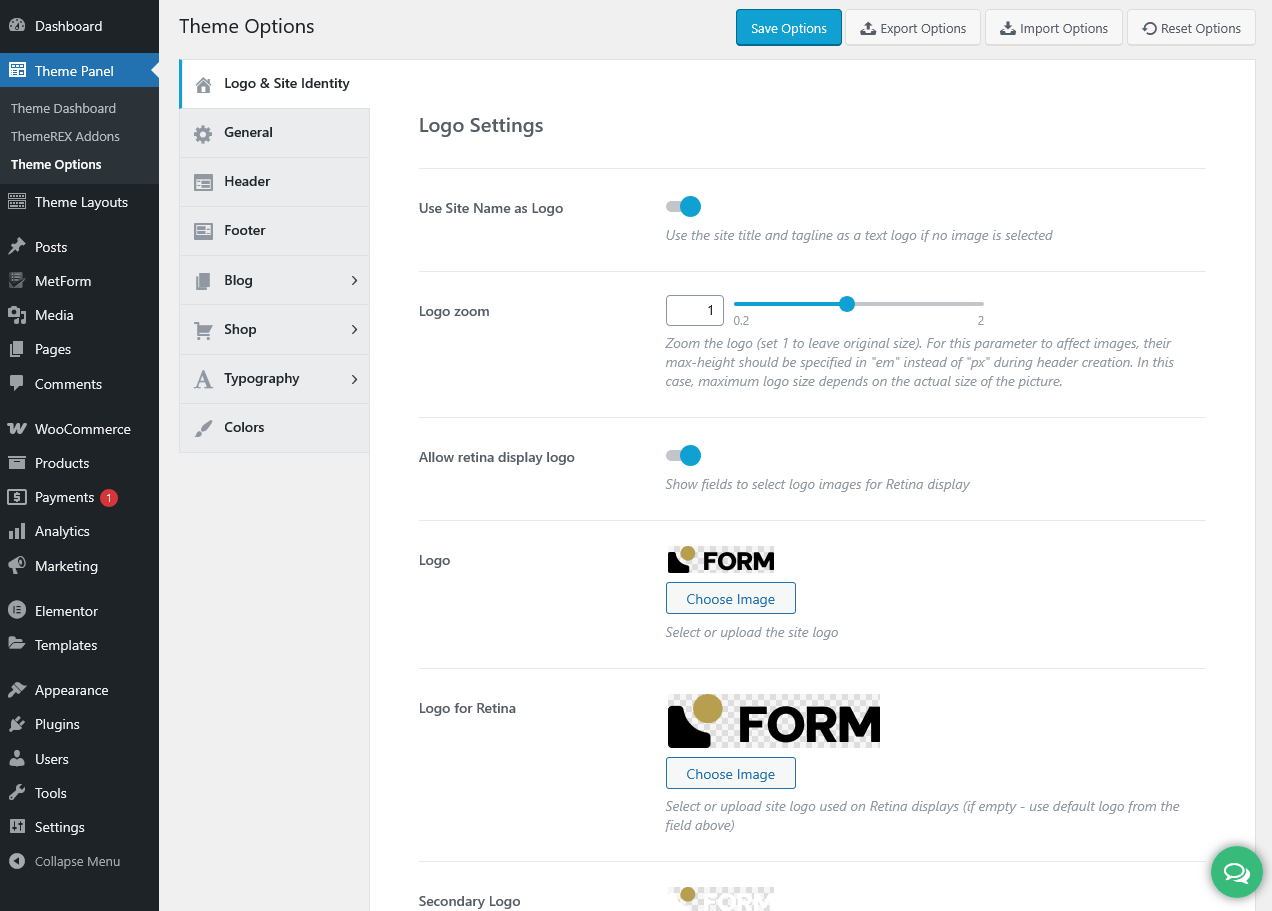The height and width of the screenshot is (911, 1272).
Task: Expand the Typography options chevron
Action: tap(354, 379)
